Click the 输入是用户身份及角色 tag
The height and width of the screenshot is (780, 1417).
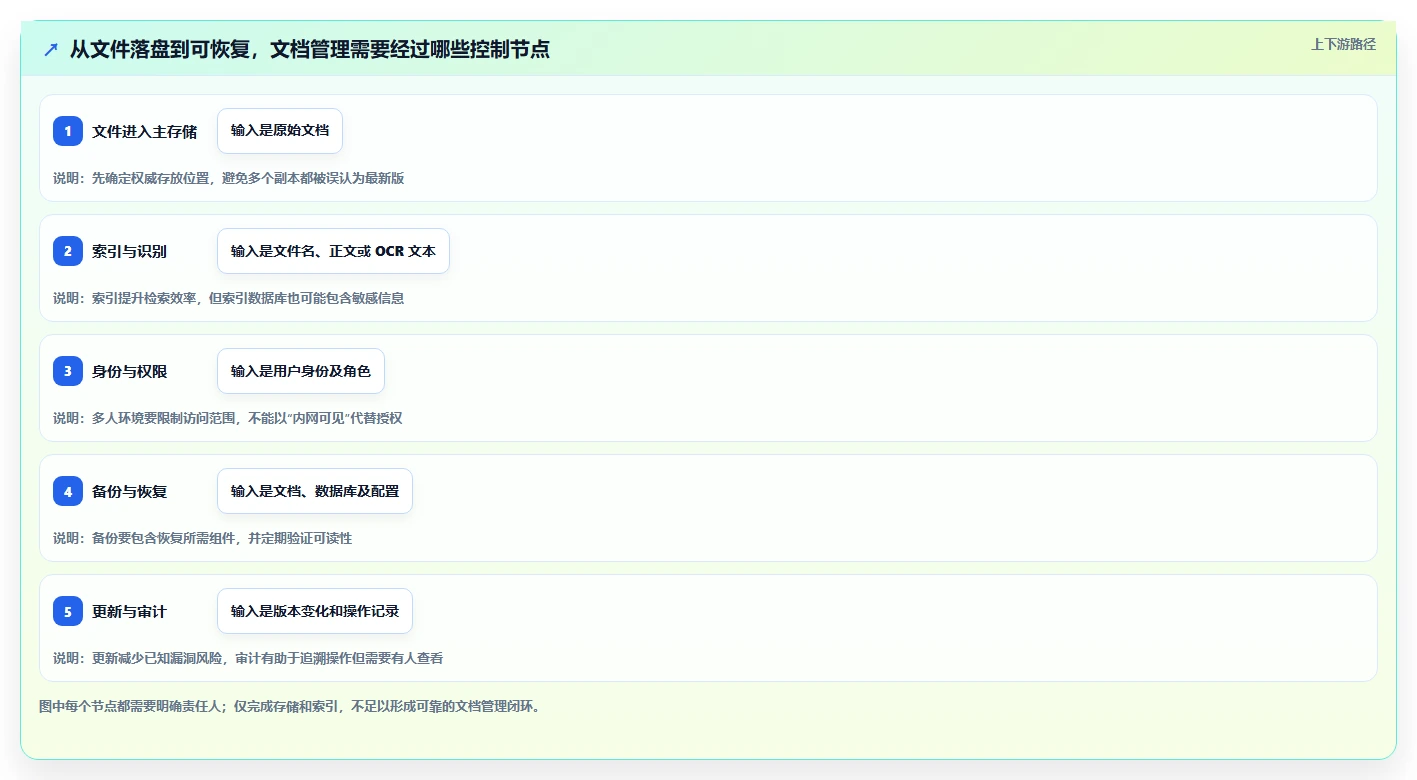pyautogui.click(x=301, y=371)
